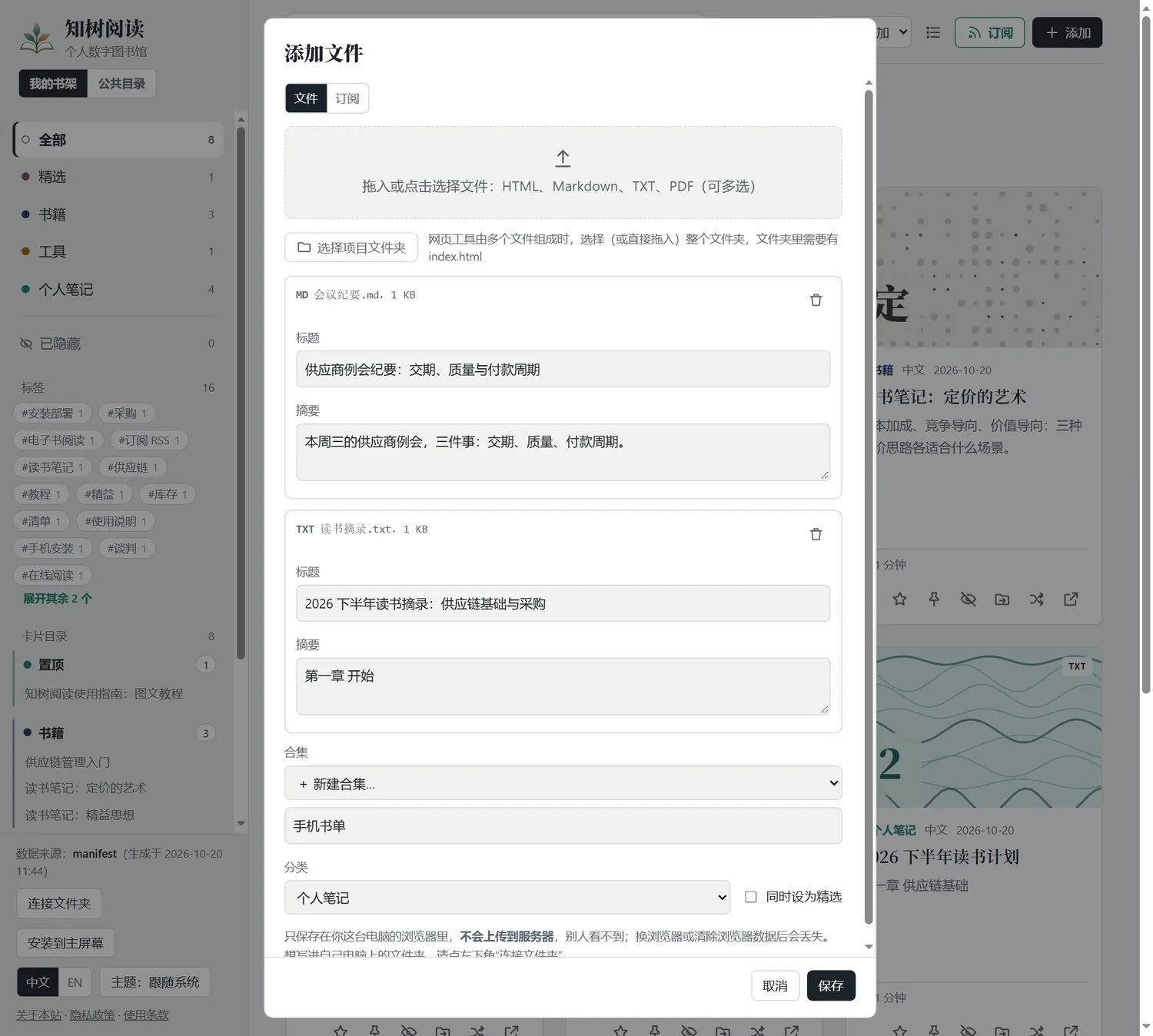The width and height of the screenshot is (1153, 1036).
Task: Filter by tag #安装部署
Action: pos(52,413)
